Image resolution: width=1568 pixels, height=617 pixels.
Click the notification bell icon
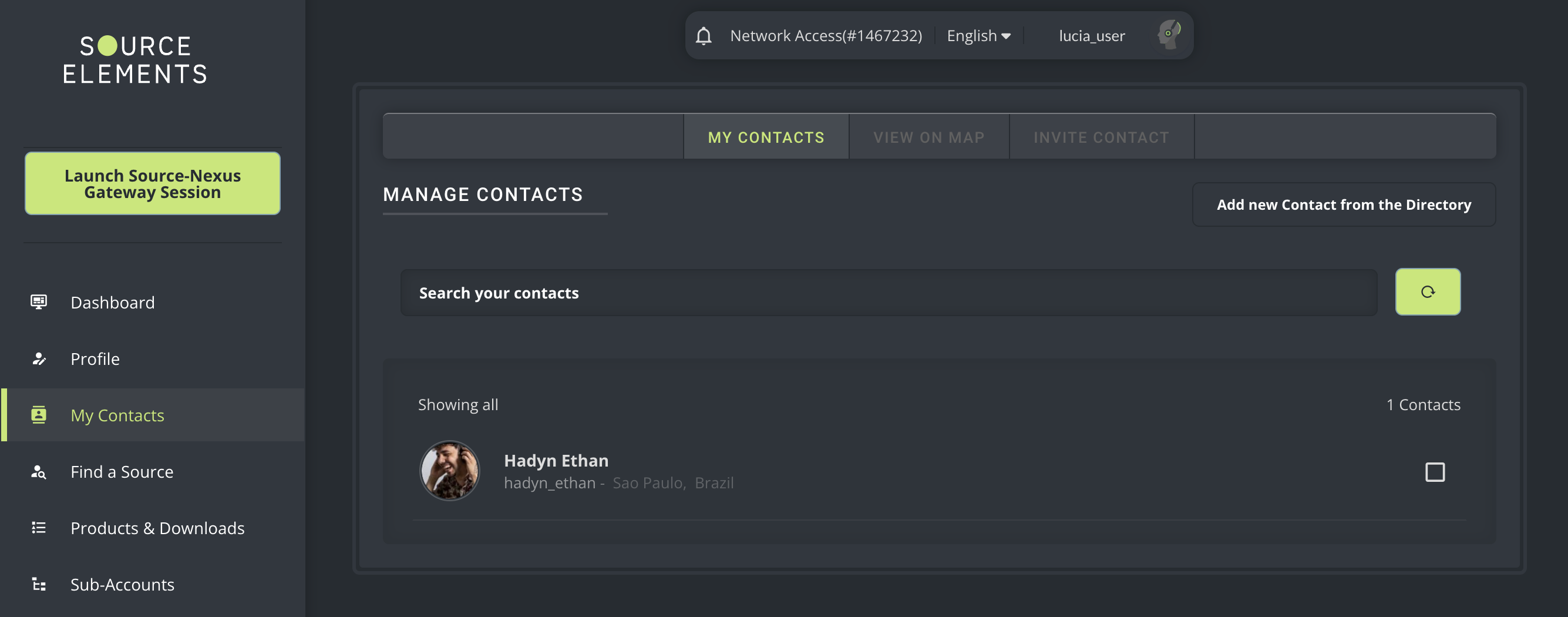coord(704,36)
